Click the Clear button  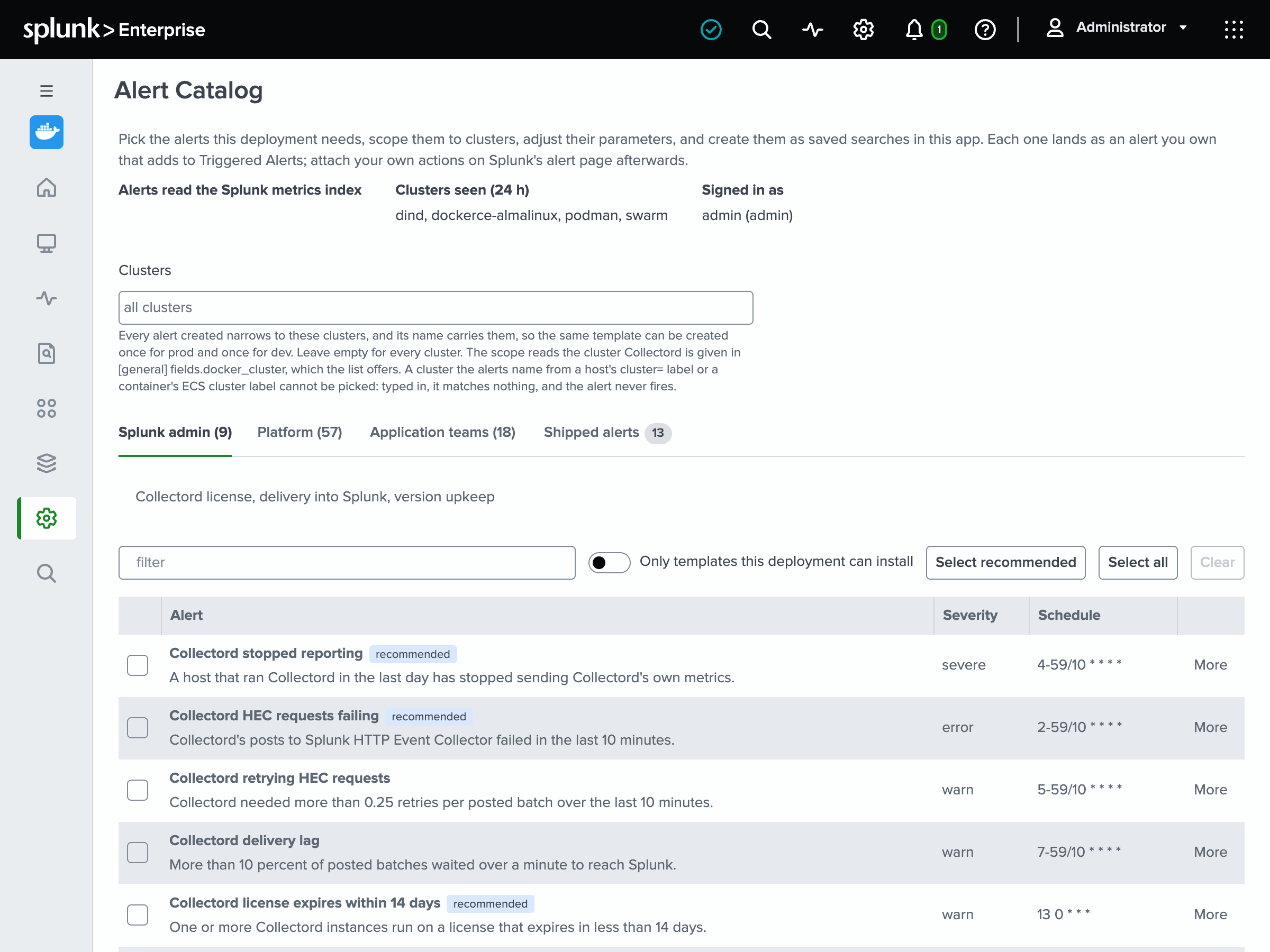pyautogui.click(x=1217, y=562)
